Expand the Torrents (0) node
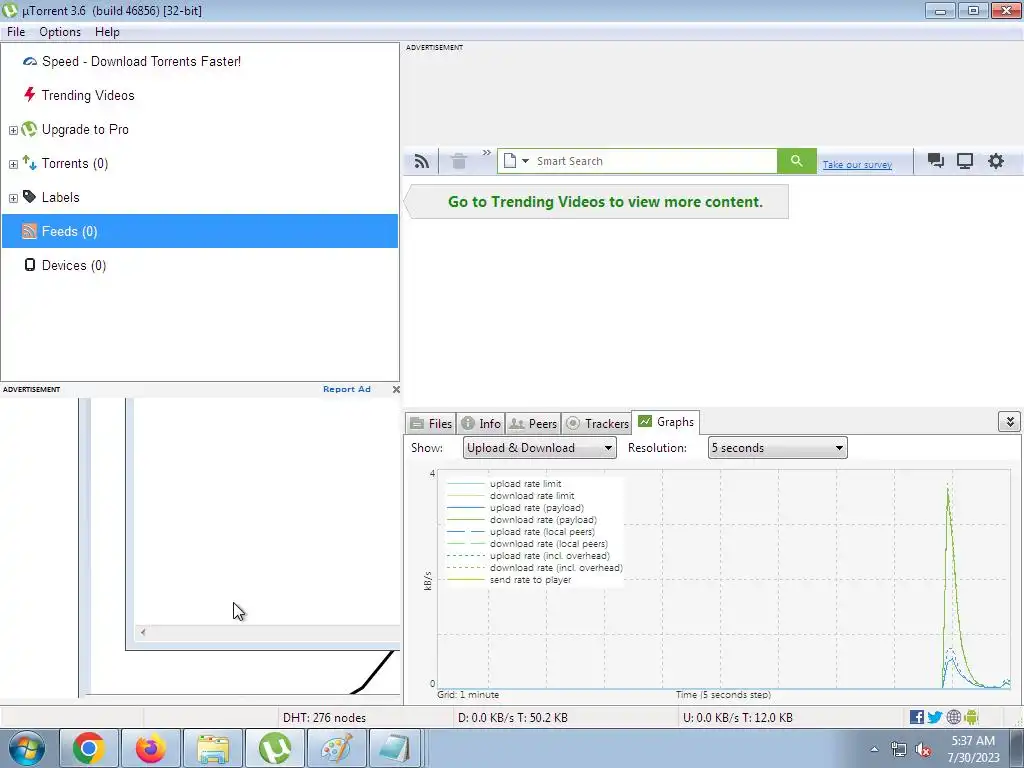 click(x=13, y=165)
